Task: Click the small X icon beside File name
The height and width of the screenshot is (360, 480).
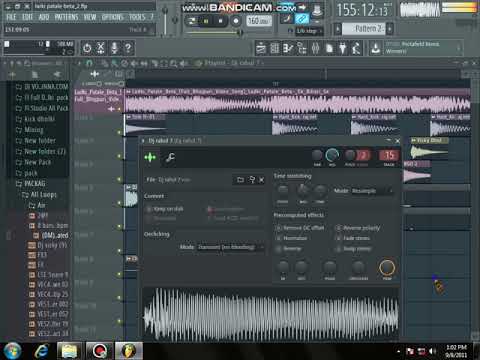Action: point(262,180)
